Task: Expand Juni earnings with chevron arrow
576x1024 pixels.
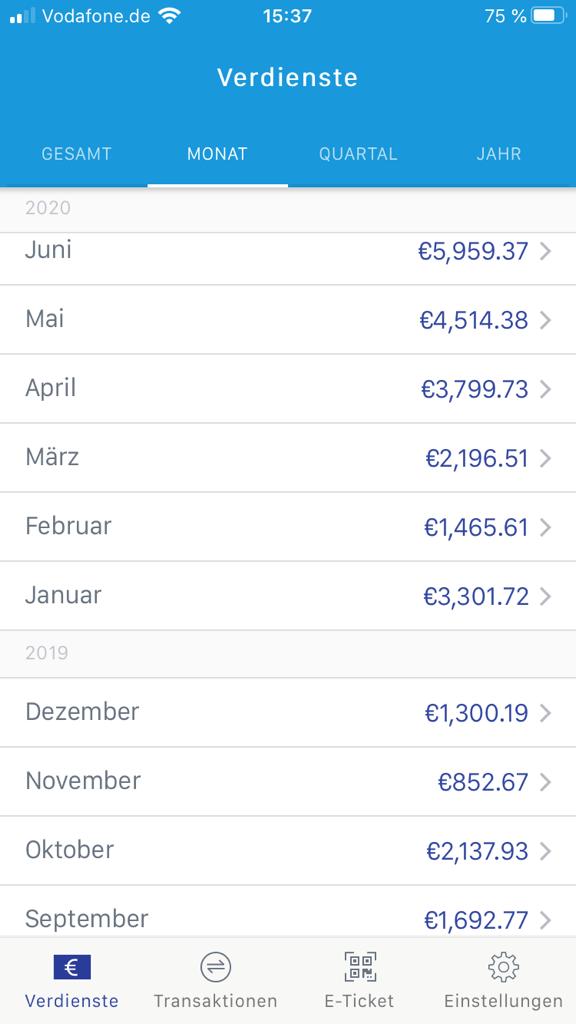Action: click(546, 251)
